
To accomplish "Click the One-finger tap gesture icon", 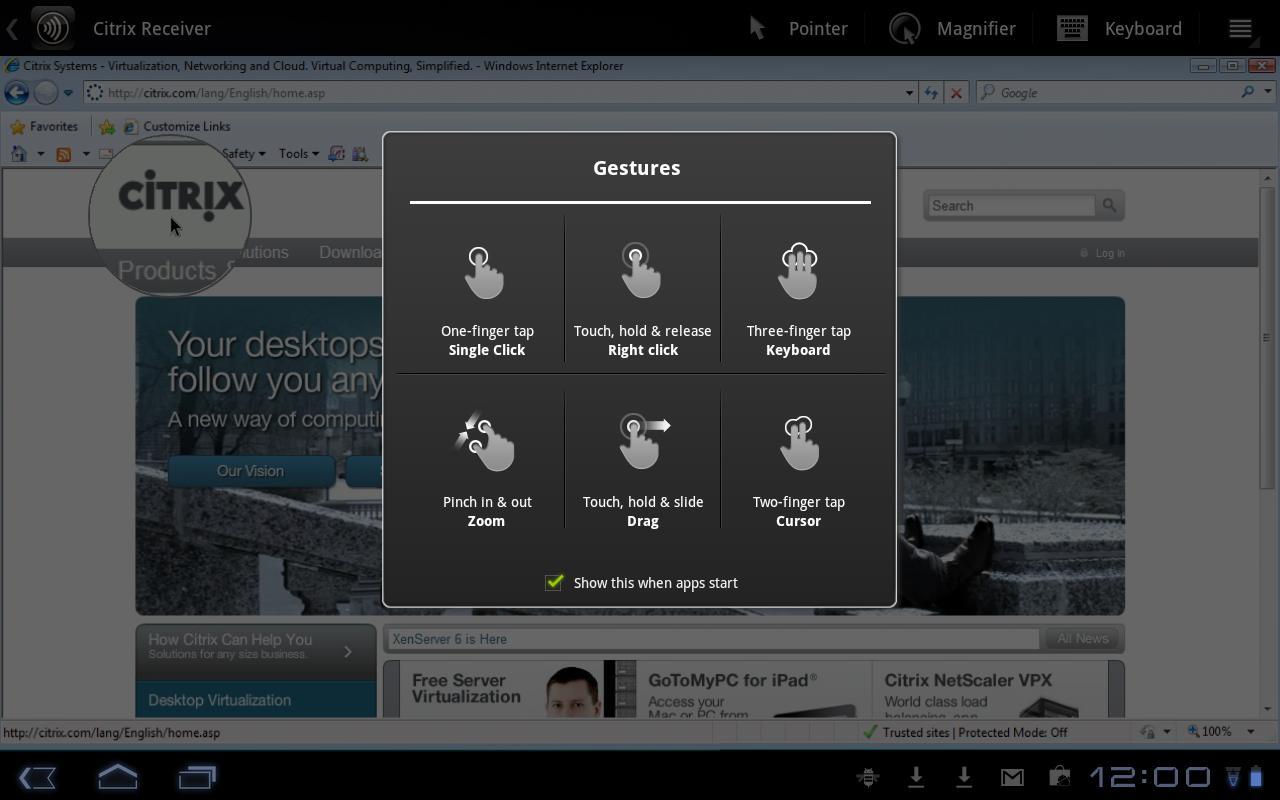I will [x=485, y=272].
